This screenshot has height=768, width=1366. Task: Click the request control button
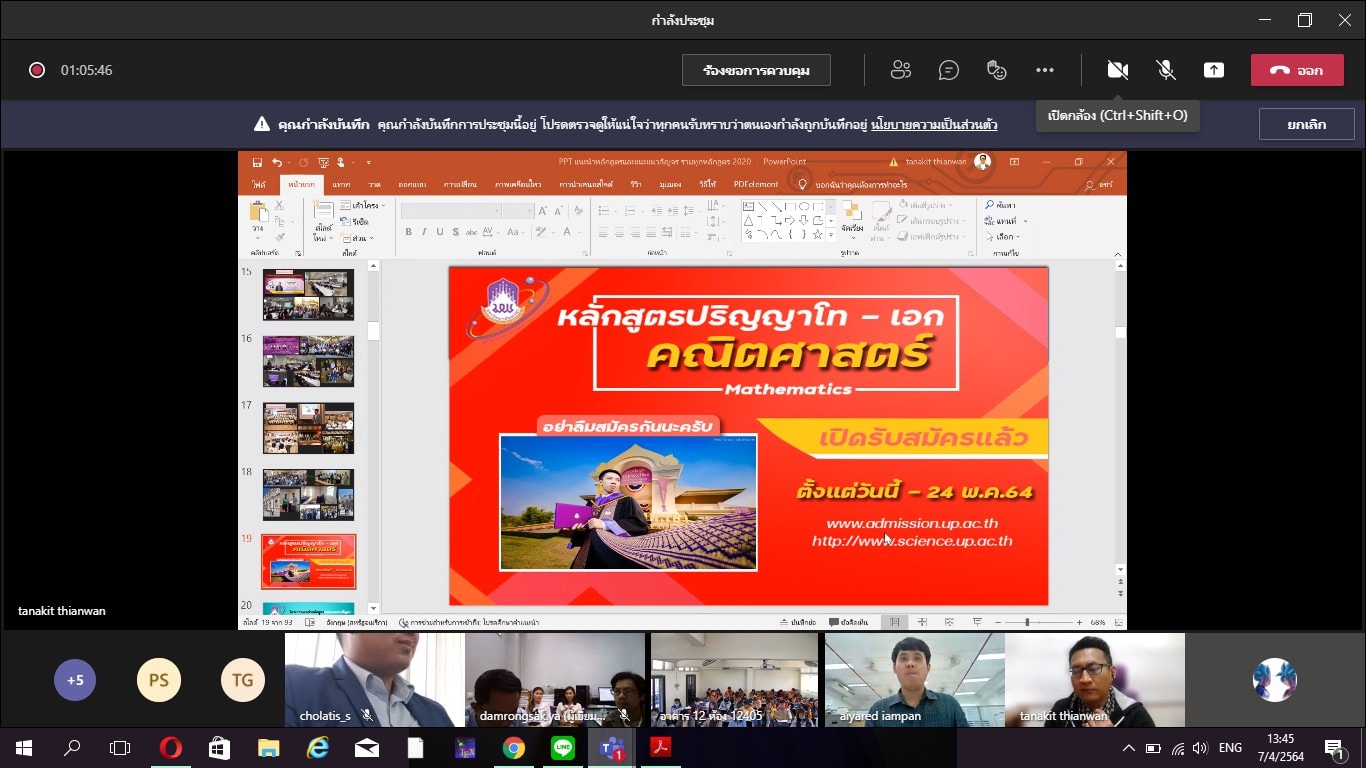[x=756, y=70]
